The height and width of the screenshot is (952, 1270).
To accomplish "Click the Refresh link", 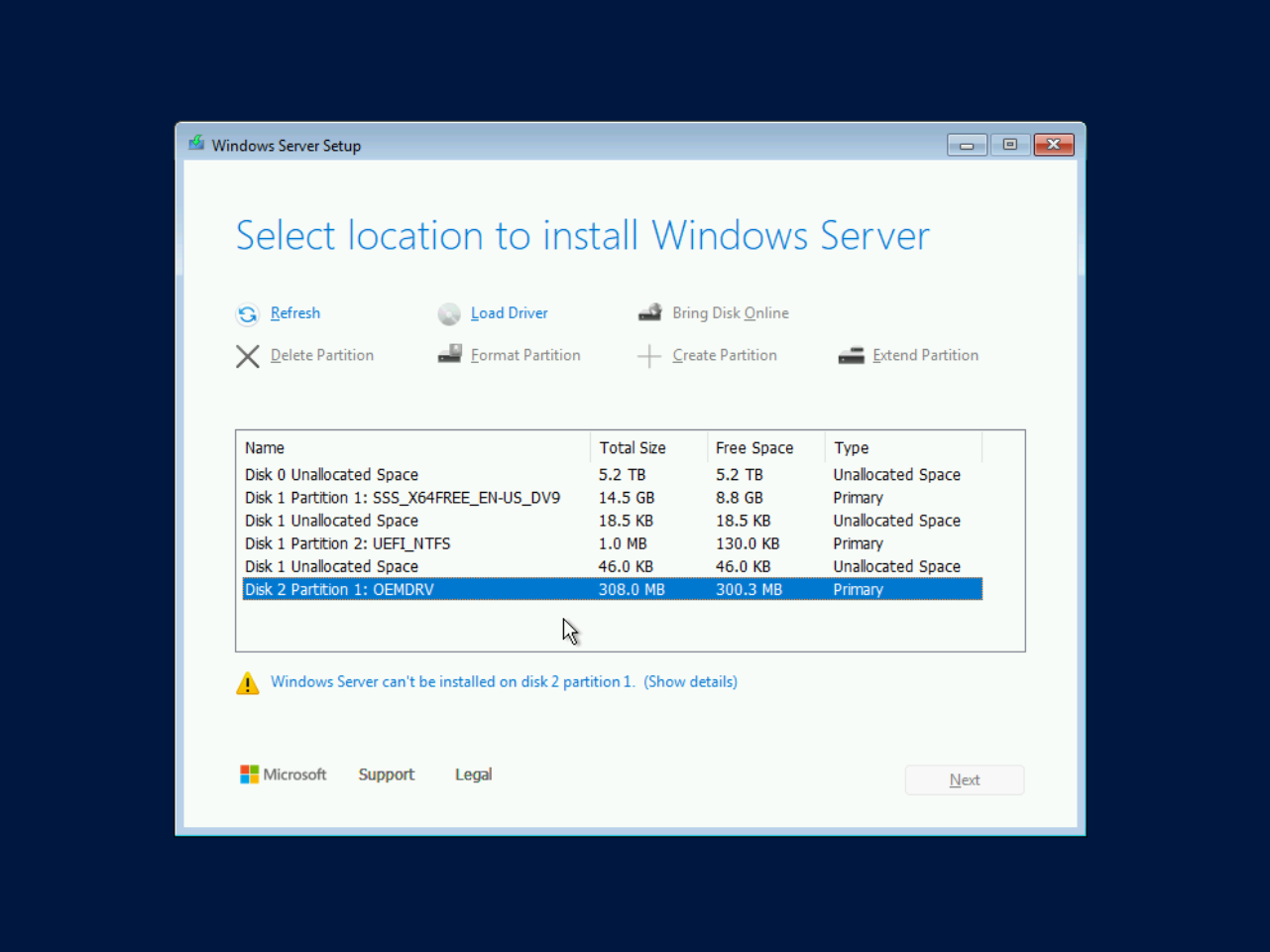I will pos(295,313).
